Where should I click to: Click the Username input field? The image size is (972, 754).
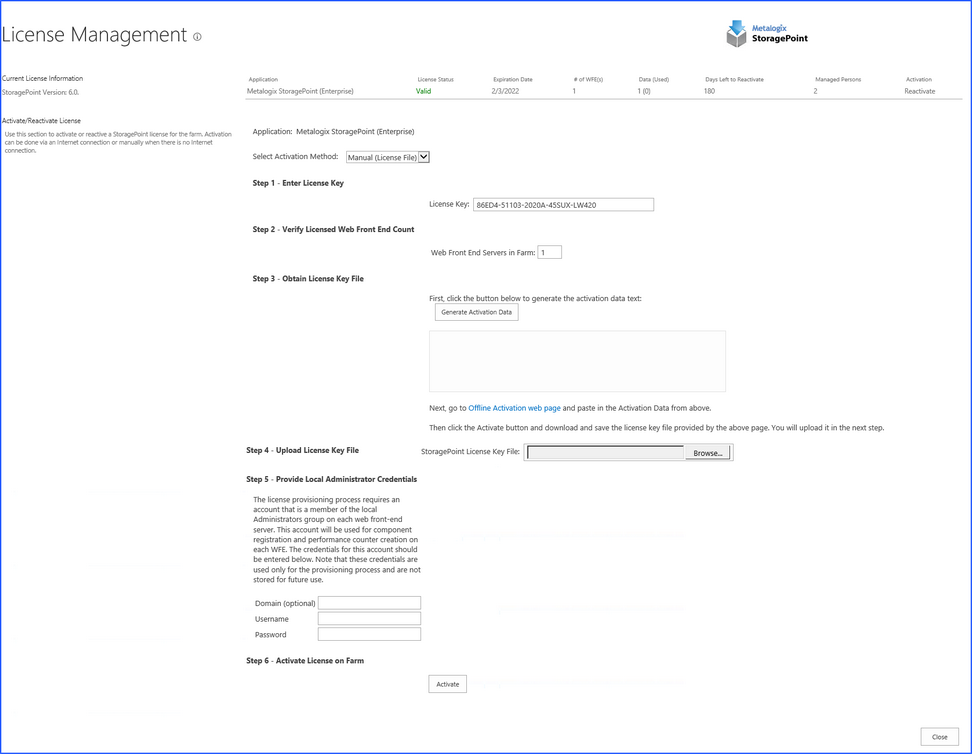click(369, 619)
